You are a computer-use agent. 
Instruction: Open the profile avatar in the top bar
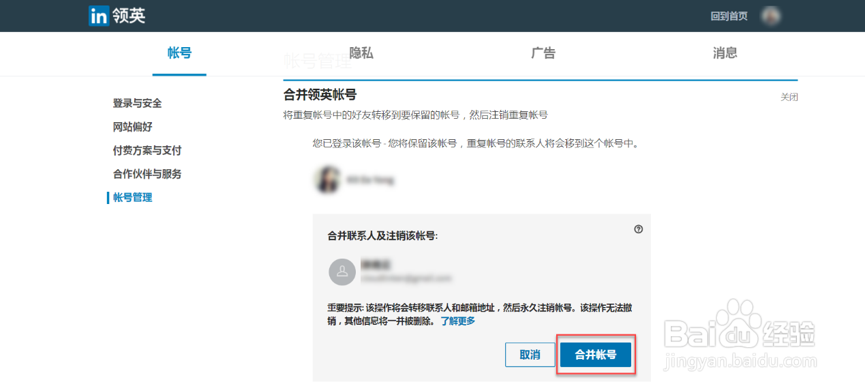[770, 16]
